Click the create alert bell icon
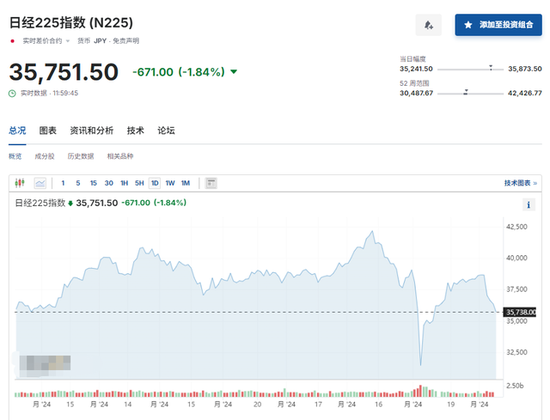The width and height of the screenshot is (550, 420). click(428, 25)
